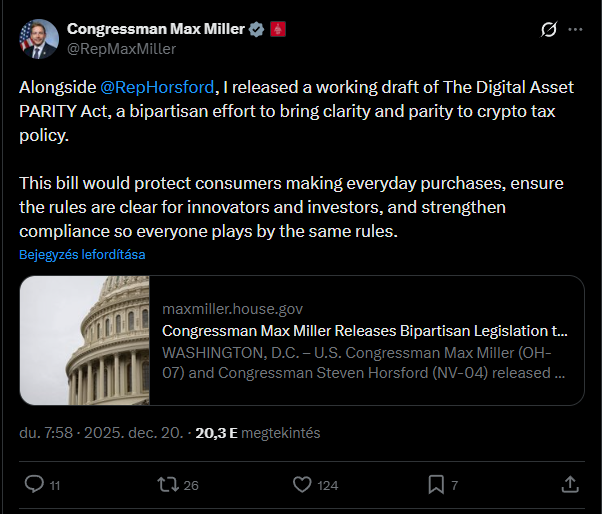The width and height of the screenshot is (602, 514).
Task: Open the Grok explain-post icon
Action: click(548, 30)
